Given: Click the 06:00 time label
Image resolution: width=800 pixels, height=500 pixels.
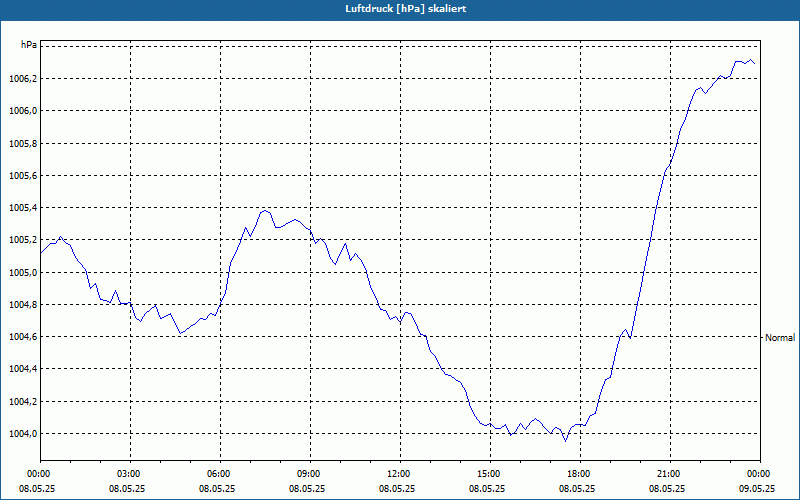Looking at the screenshot, I should pyautogui.click(x=220, y=473).
